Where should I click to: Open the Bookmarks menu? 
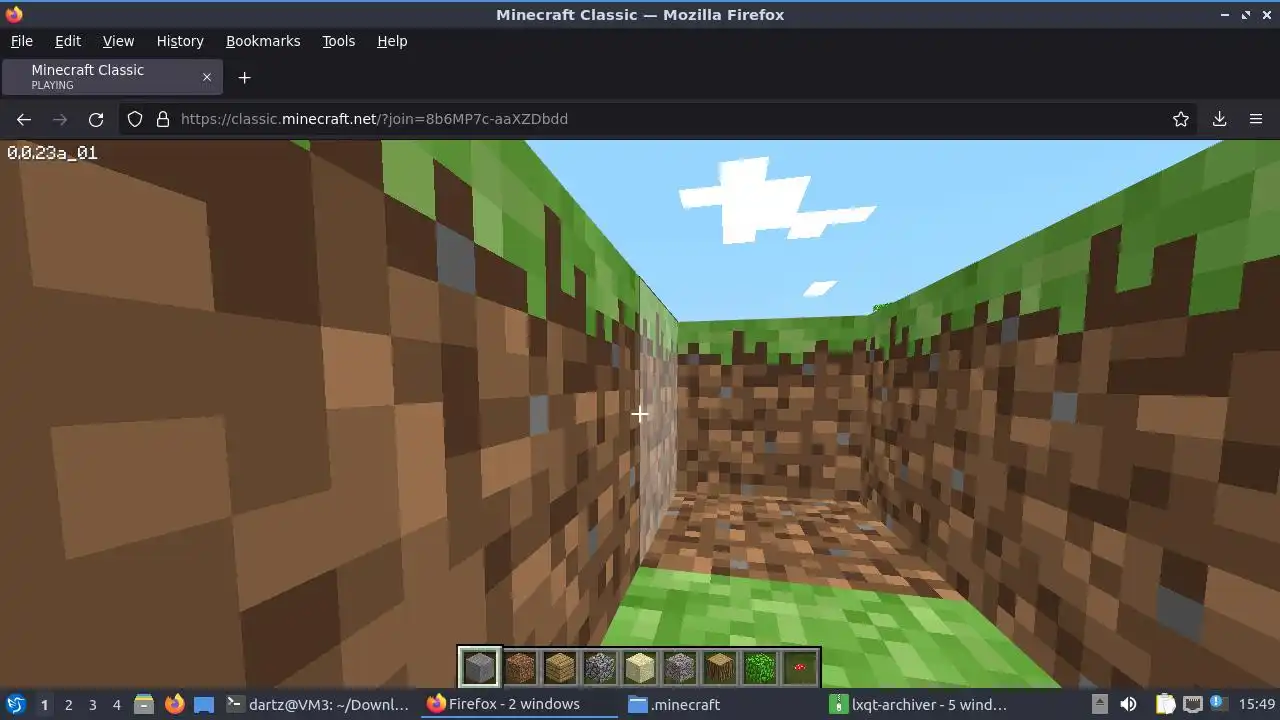pyautogui.click(x=263, y=41)
